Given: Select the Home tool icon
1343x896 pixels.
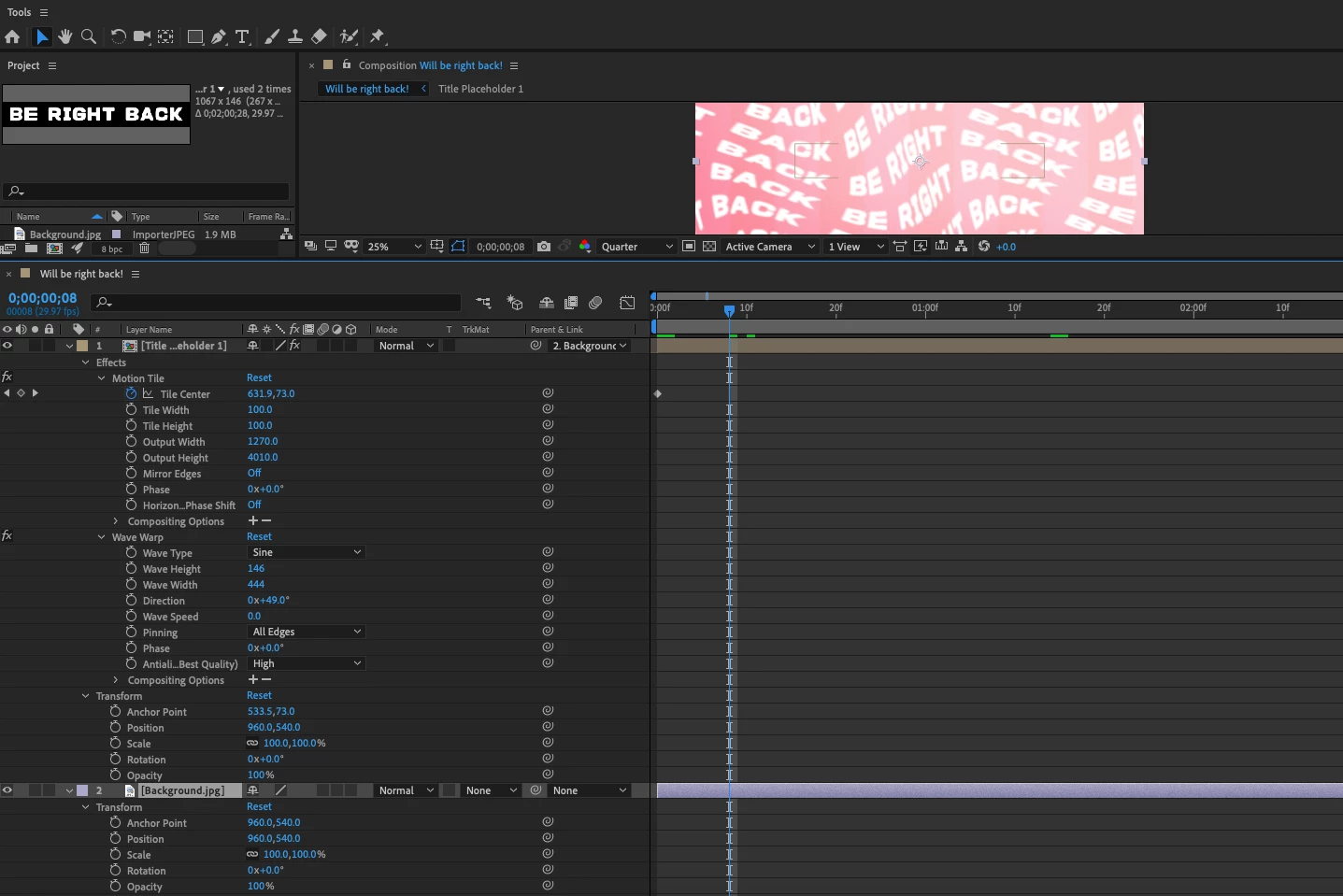Looking at the screenshot, I should 12,36.
